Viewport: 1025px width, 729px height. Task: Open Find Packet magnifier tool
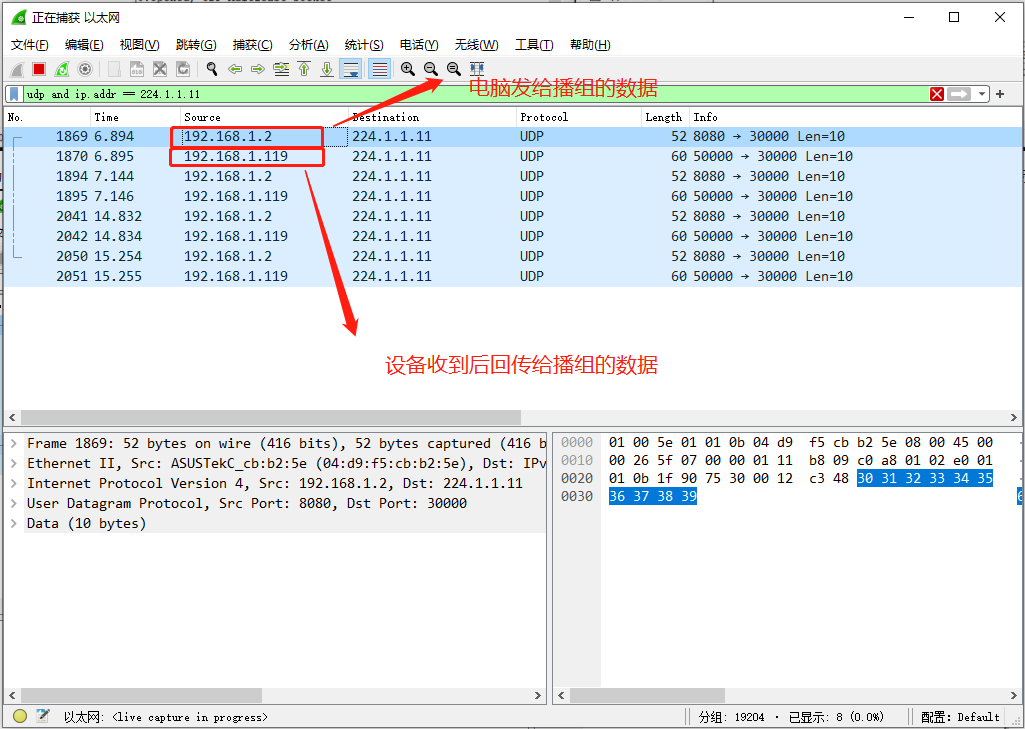[212, 69]
